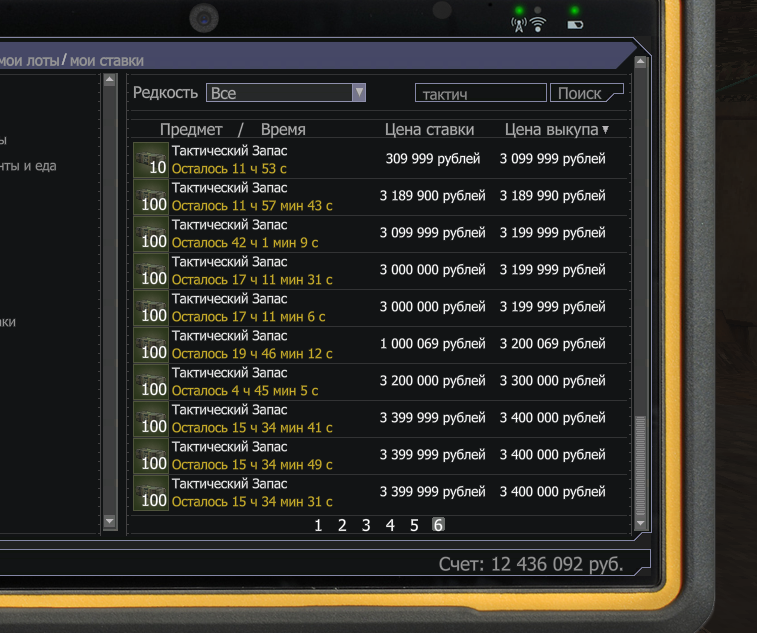The image size is (757, 633).
Task: Select bid price 3 200 000 рублей
Action: tap(432, 380)
